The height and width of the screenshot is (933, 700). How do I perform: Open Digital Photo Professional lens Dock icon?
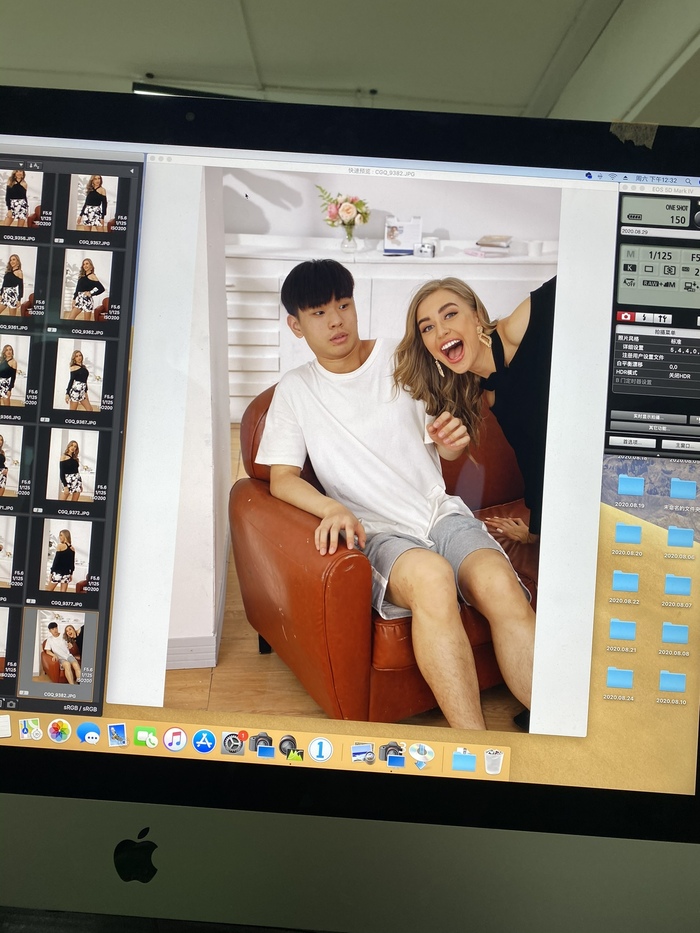pos(291,747)
